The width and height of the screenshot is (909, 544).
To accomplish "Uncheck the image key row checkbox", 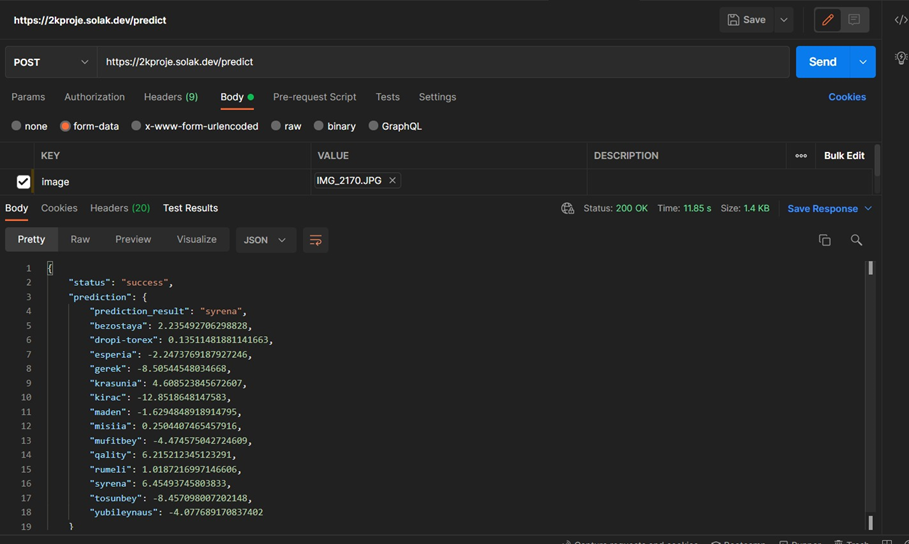I will (23, 182).
